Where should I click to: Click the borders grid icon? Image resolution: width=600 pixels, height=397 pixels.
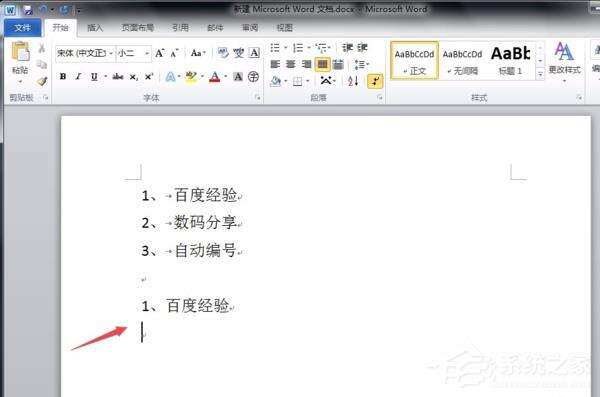pos(297,81)
